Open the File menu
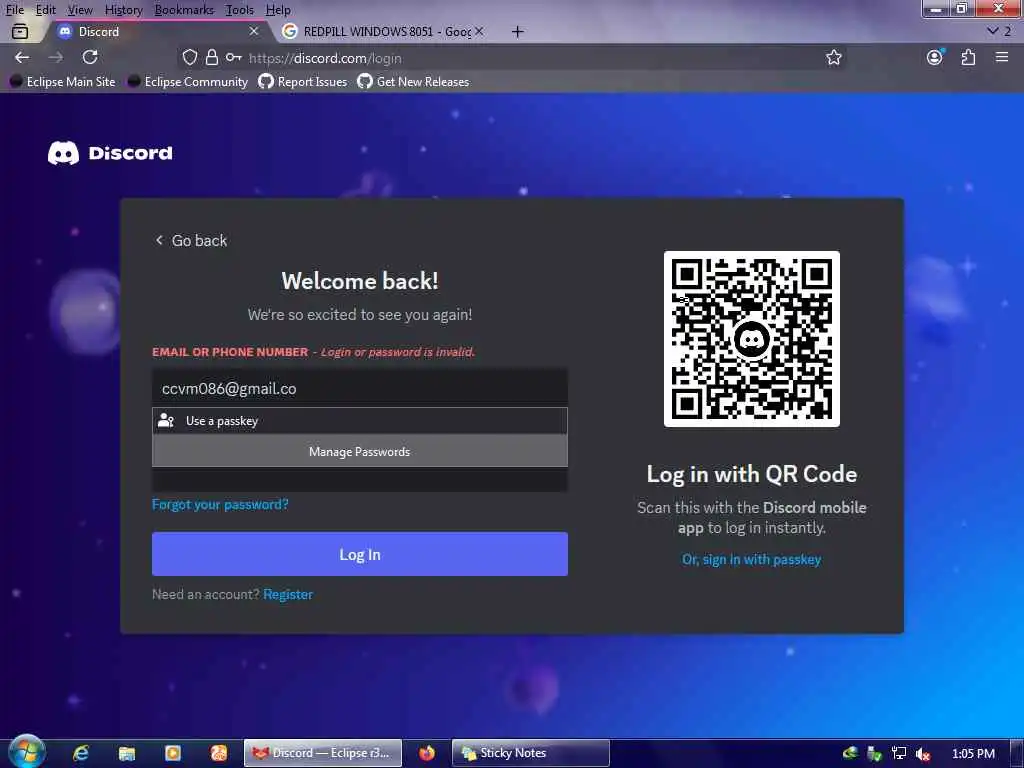This screenshot has height=768, width=1024. 14,10
